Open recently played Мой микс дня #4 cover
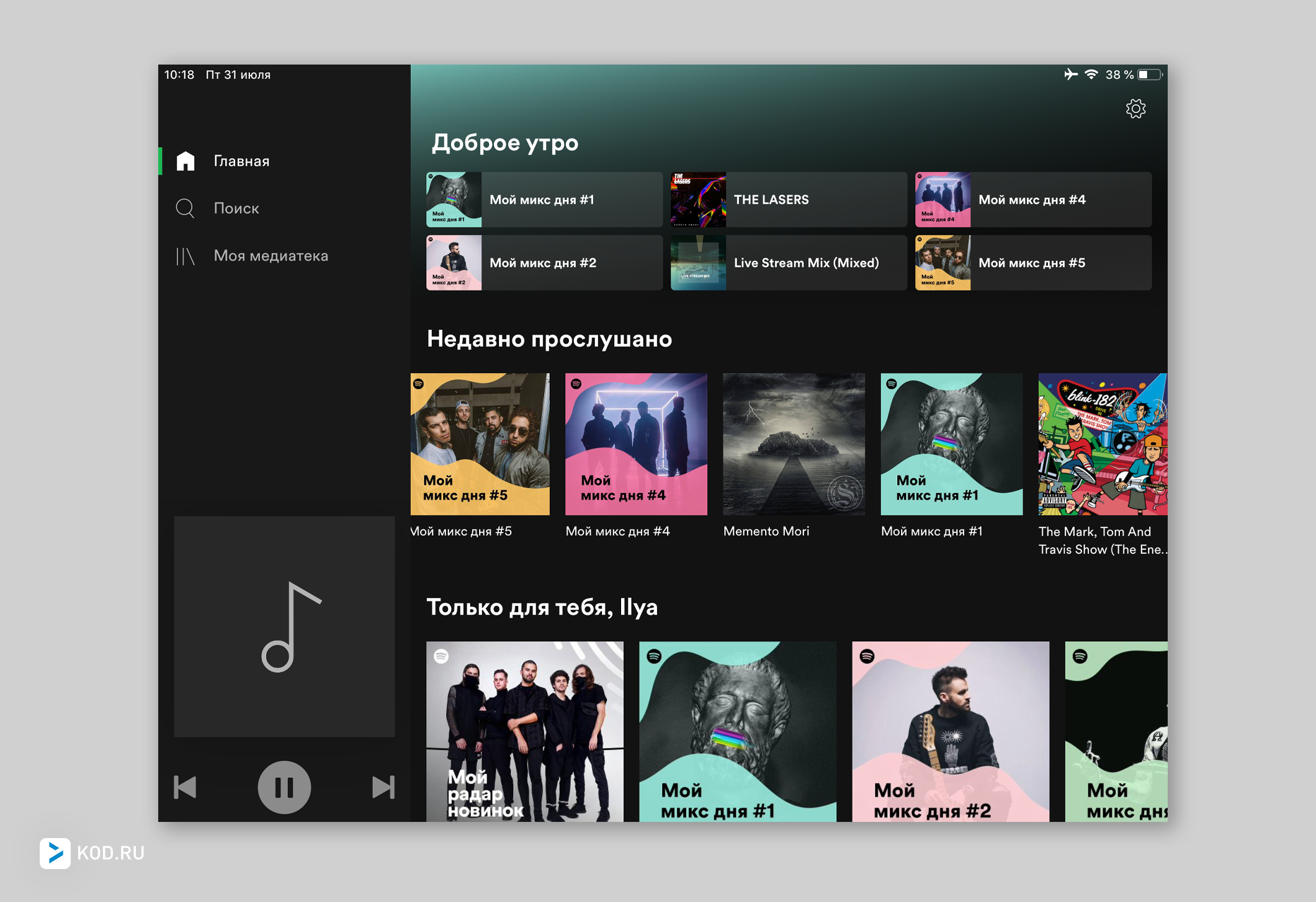This screenshot has height=902, width=1316. [636, 444]
